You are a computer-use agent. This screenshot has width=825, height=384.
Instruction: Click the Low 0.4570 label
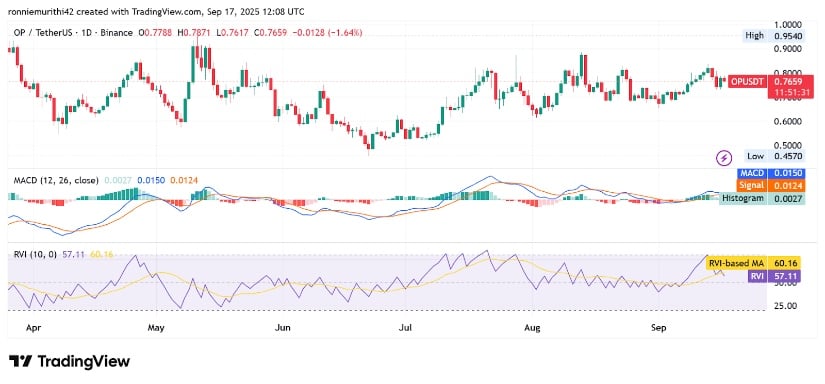(x=774, y=156)
